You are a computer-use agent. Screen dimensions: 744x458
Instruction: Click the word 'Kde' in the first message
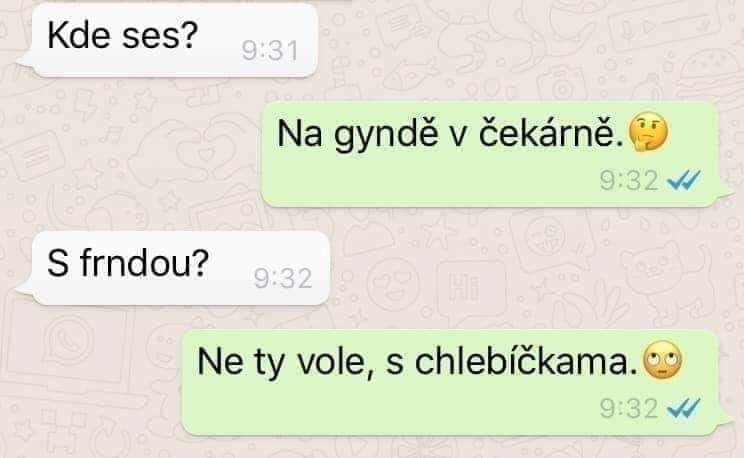[79, 35]
